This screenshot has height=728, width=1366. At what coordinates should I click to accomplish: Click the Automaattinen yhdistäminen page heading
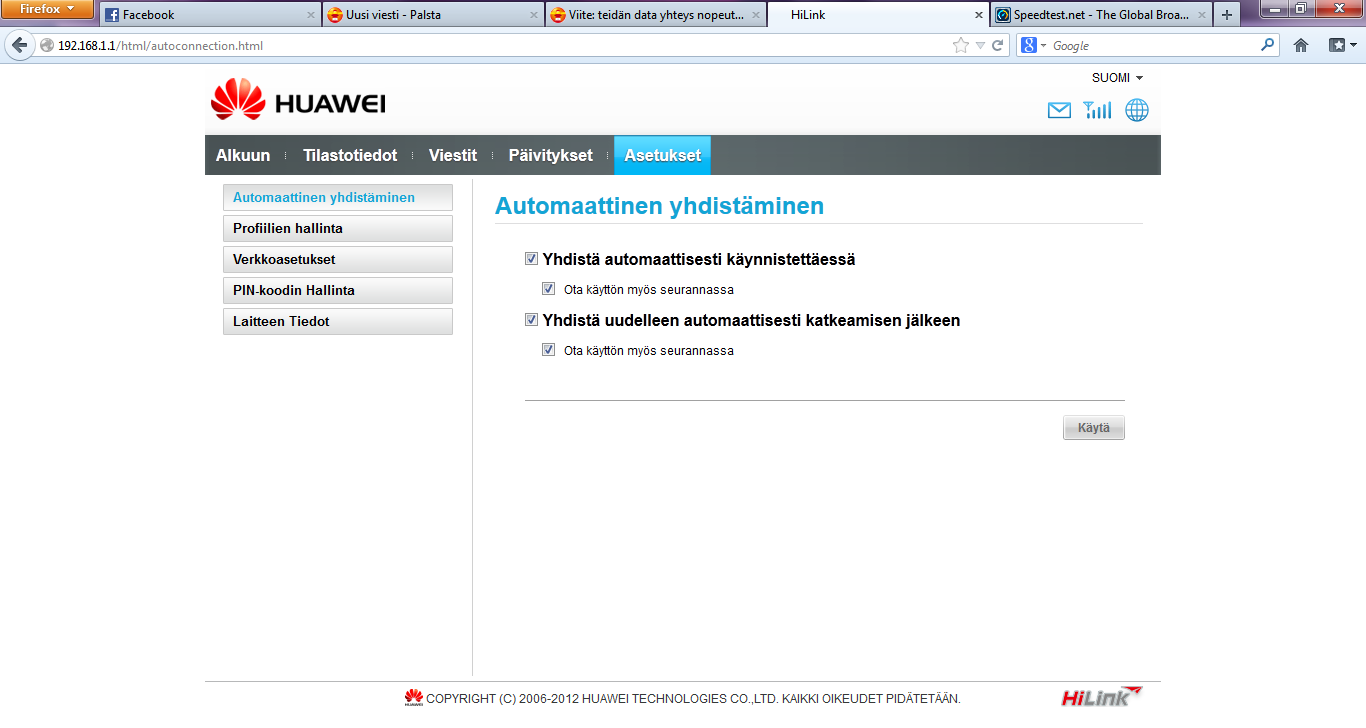tap(659, 206)
